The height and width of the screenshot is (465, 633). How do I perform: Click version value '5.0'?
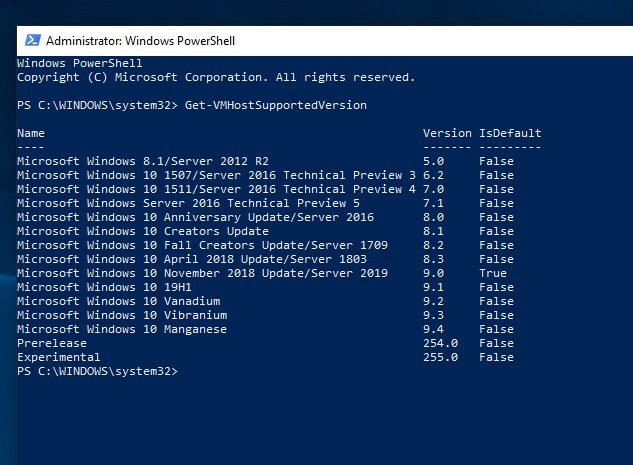pyautogui.click(x=433, y=161)
